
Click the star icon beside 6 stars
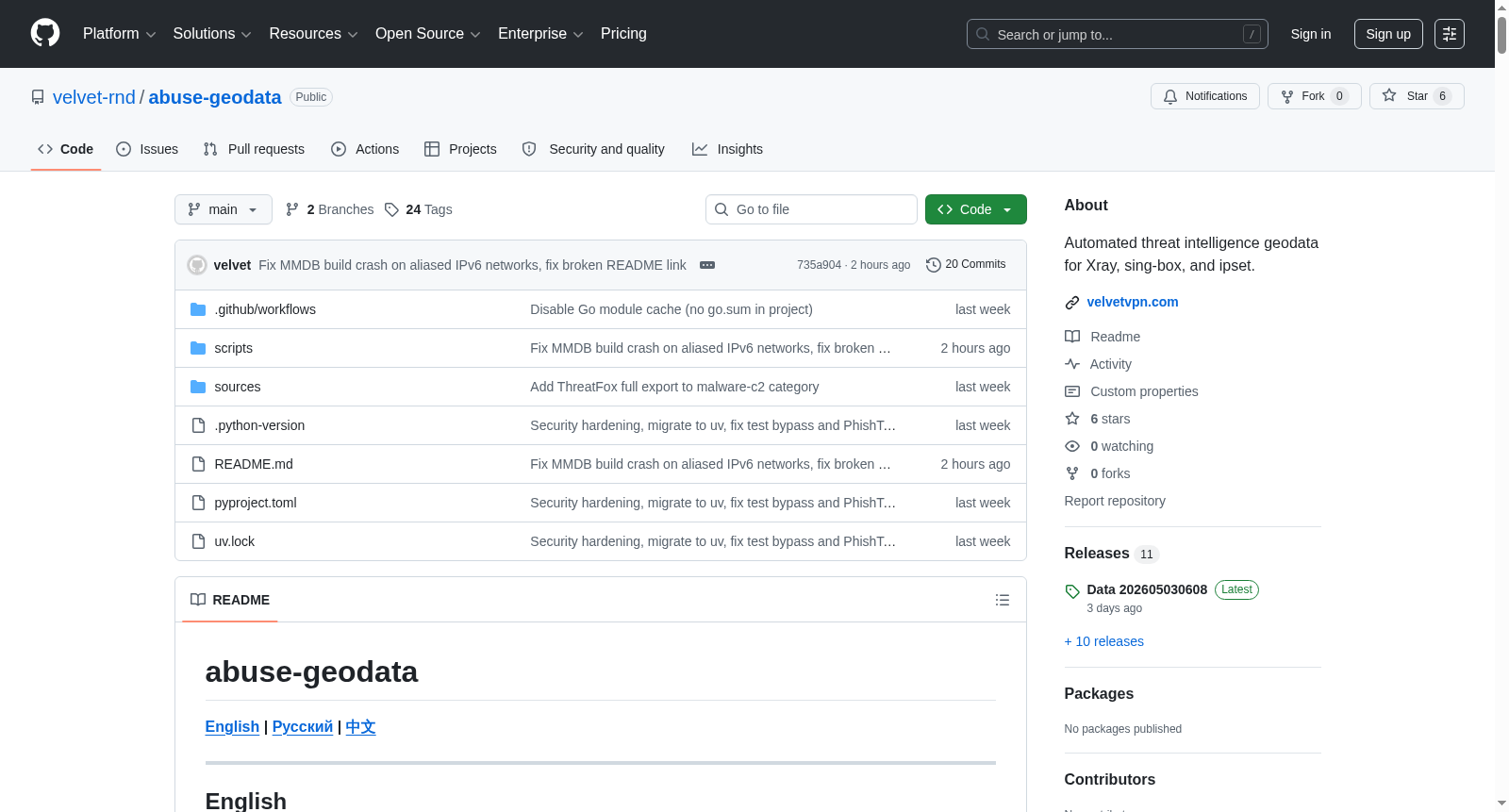1072,419
